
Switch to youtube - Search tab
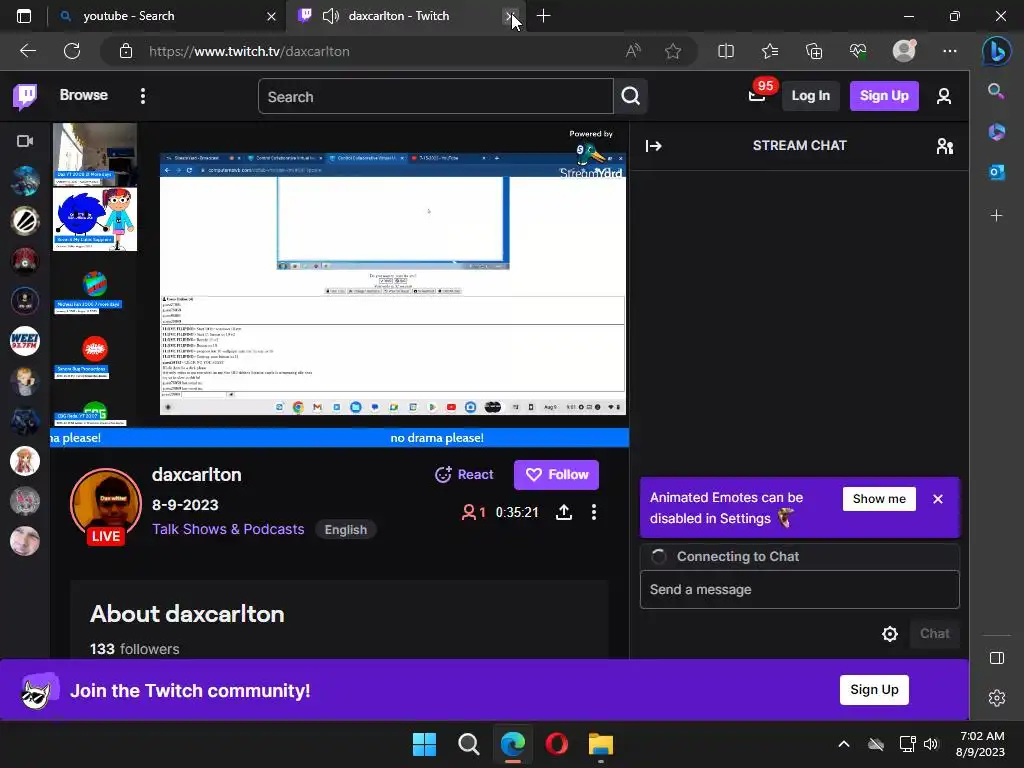[167, 16]
